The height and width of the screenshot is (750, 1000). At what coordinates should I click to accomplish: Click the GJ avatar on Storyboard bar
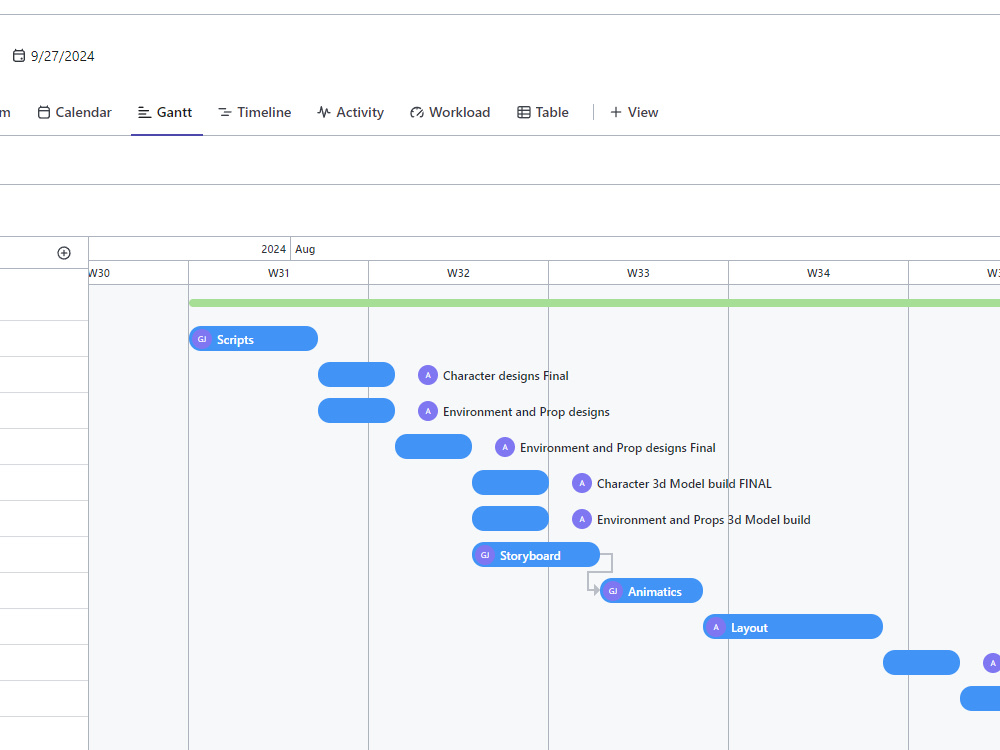click(x=485, y=555)
